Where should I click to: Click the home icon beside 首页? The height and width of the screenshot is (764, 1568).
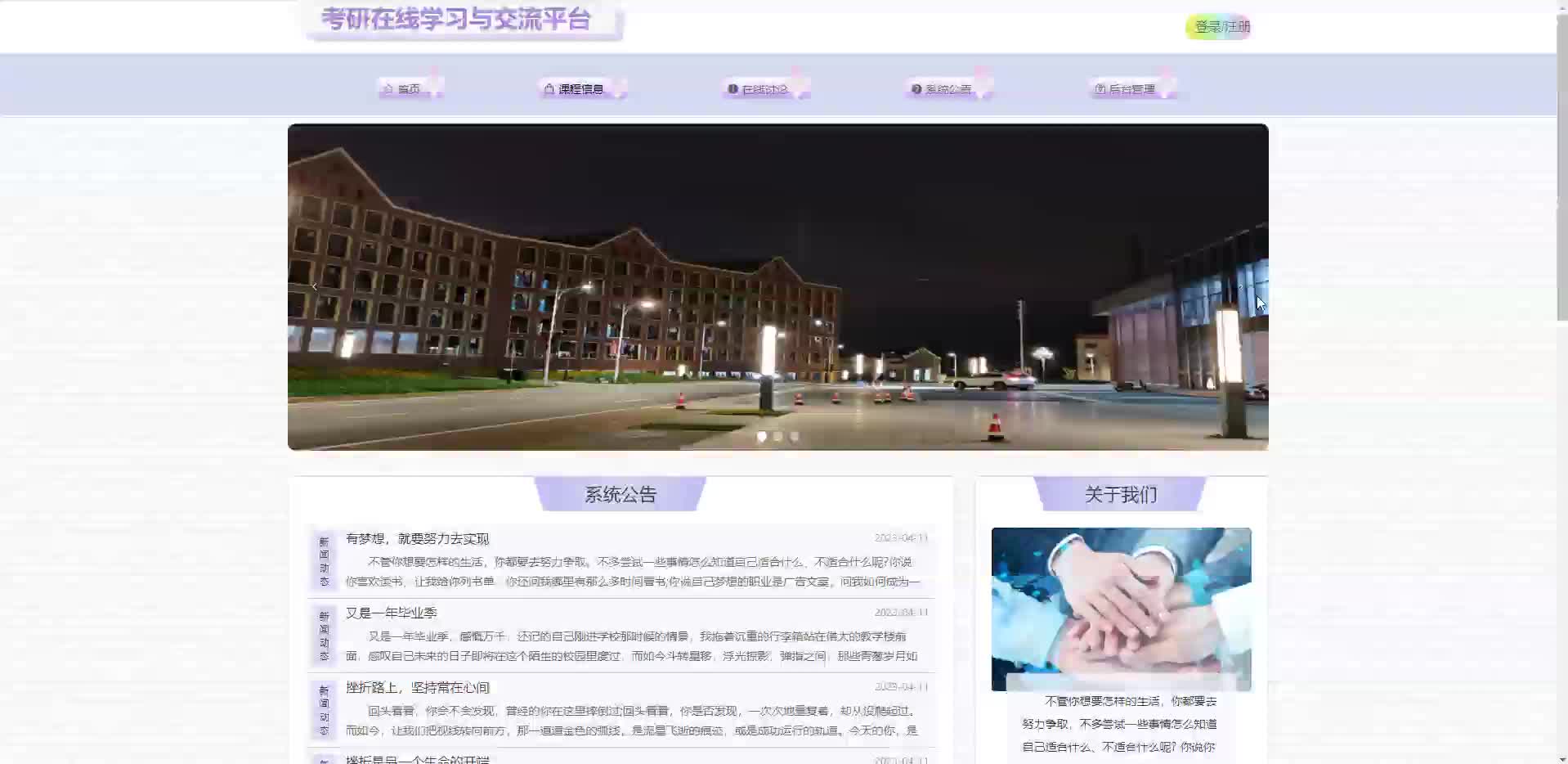pos(388,89)
